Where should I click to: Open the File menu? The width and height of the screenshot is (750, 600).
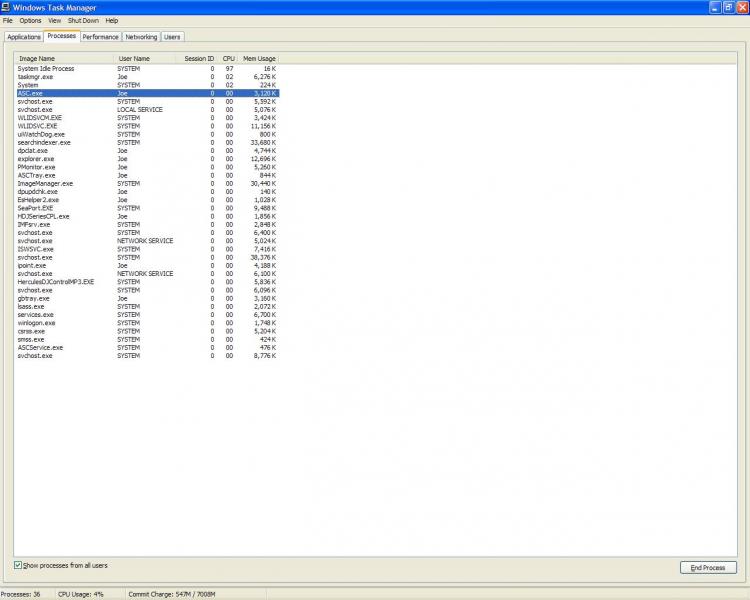8,21
